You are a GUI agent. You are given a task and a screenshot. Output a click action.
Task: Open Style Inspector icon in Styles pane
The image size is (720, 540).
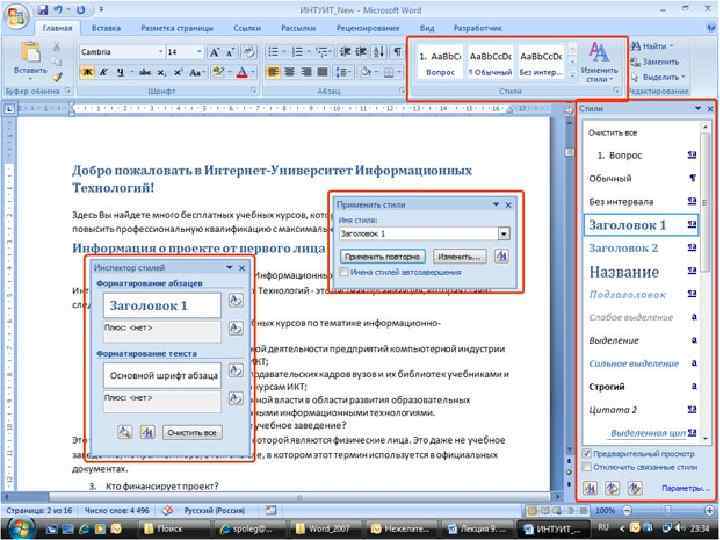tap(613, 487)
